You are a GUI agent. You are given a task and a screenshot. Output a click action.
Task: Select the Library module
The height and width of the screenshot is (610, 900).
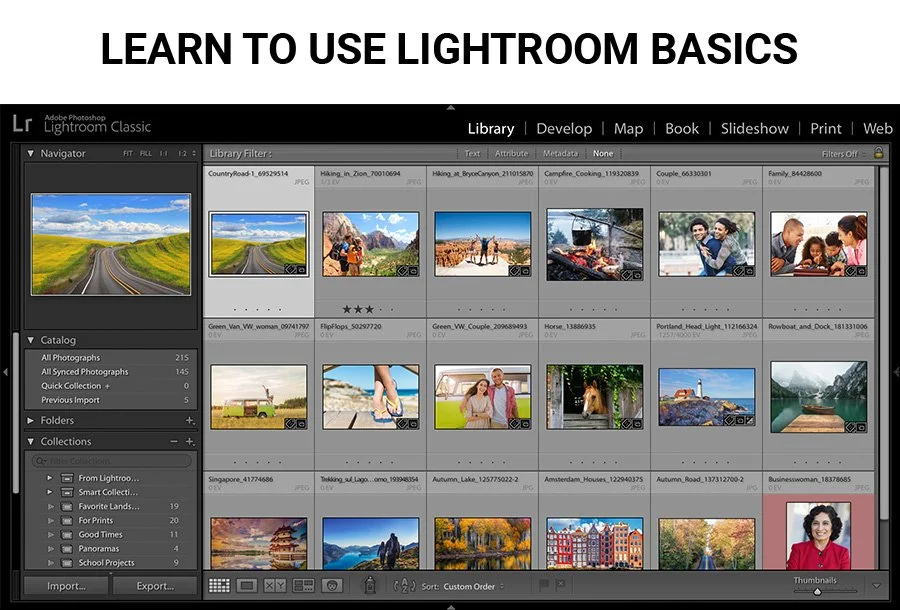click(x=490, y=129)
